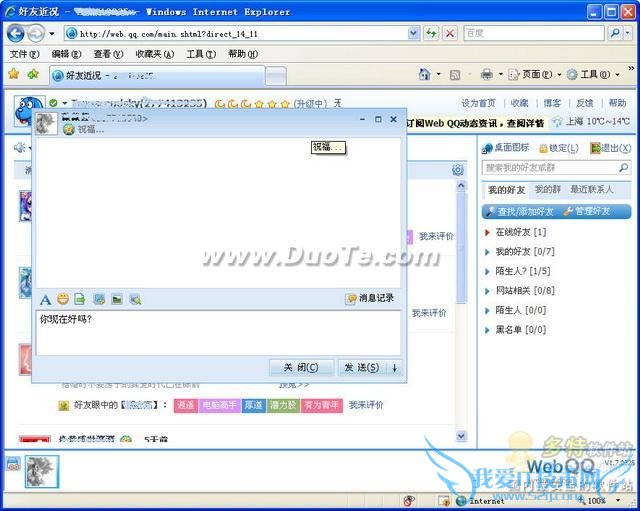Open the emoticon smiley picker in chat
Screen dimensions: 640x511
(63, 299)
